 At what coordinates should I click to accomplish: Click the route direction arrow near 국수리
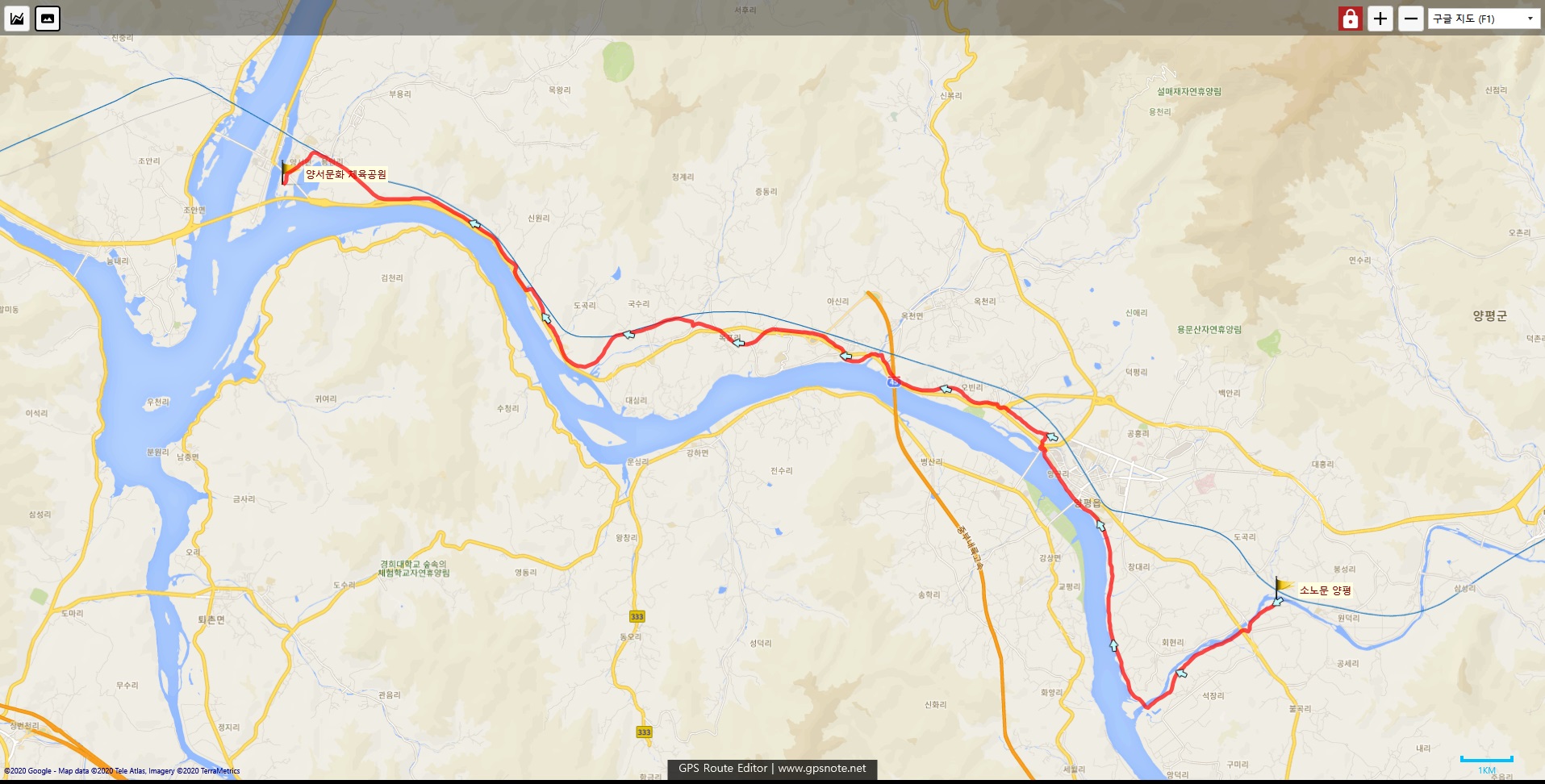[x=628, y=334]
